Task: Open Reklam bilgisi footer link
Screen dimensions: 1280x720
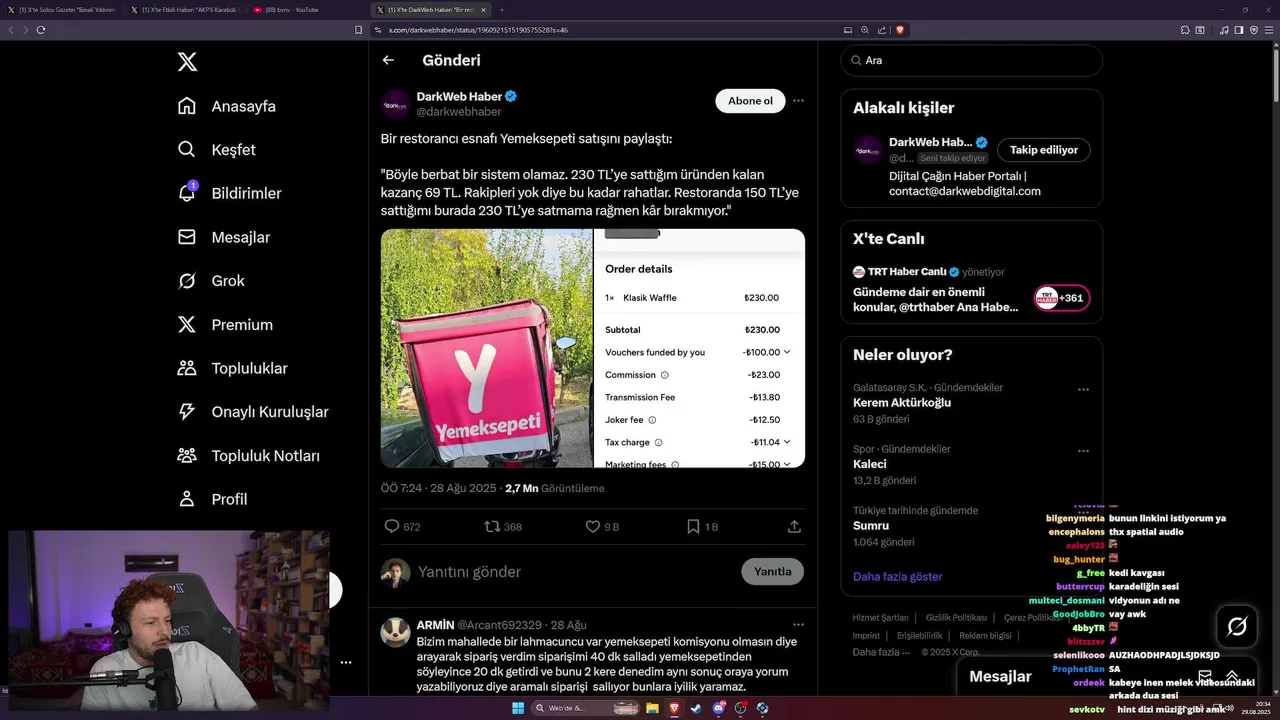Action: click(986, 635)
